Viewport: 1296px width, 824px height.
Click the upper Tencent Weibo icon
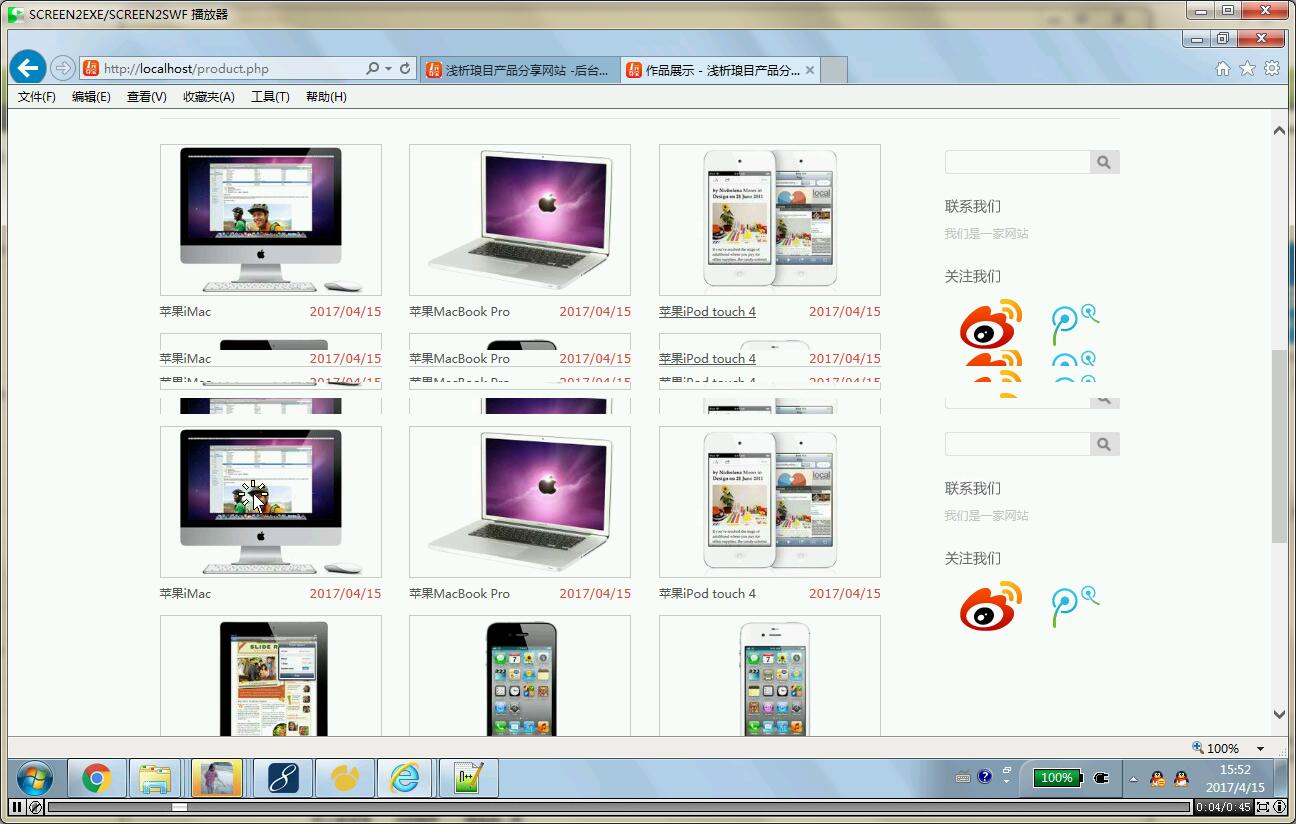coord(1075,324)
